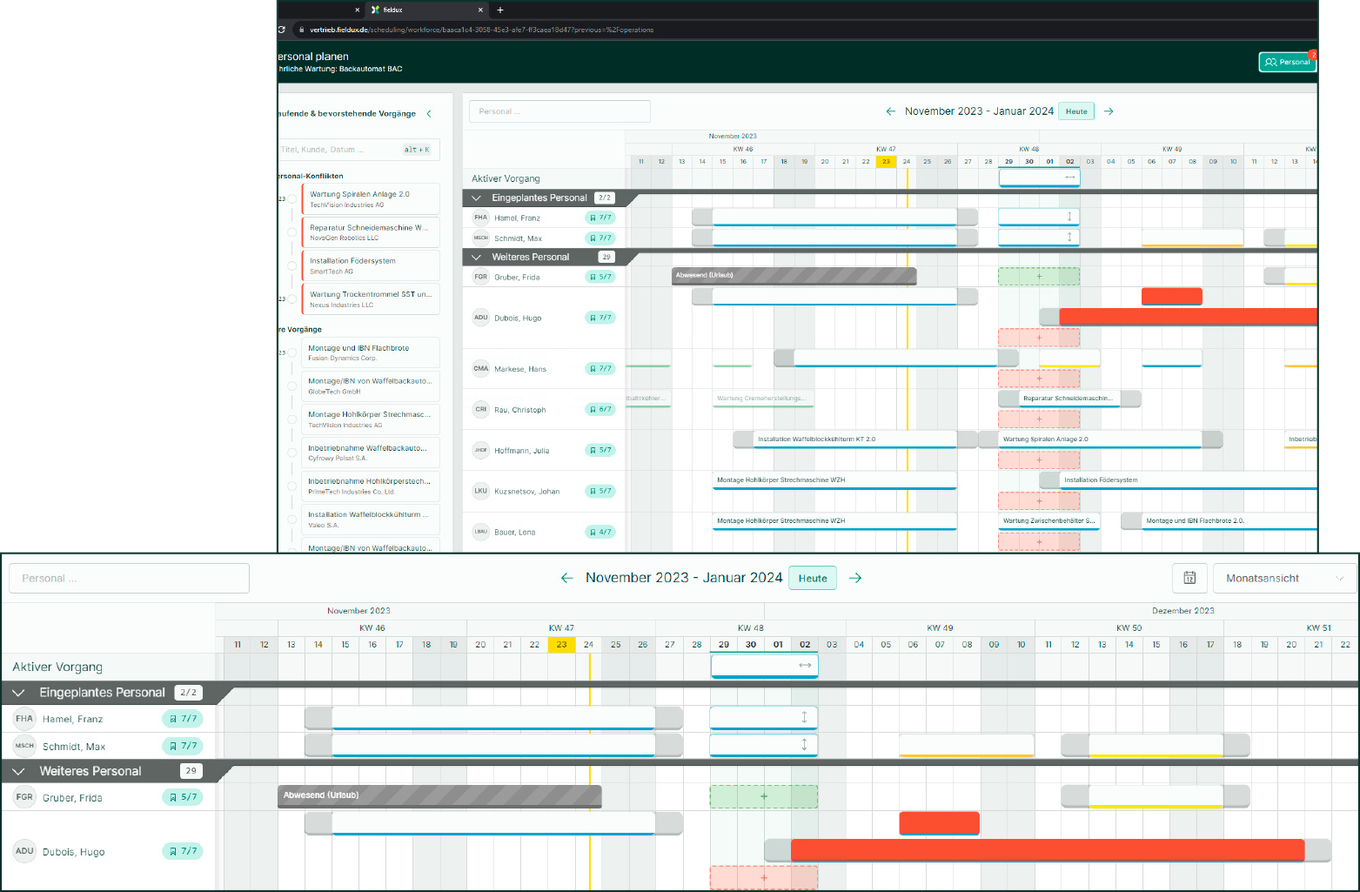Click the CMA avatar of Markese, Hans
The height and width of the screenshot is (892, 1360).
(x=481, y=368)
